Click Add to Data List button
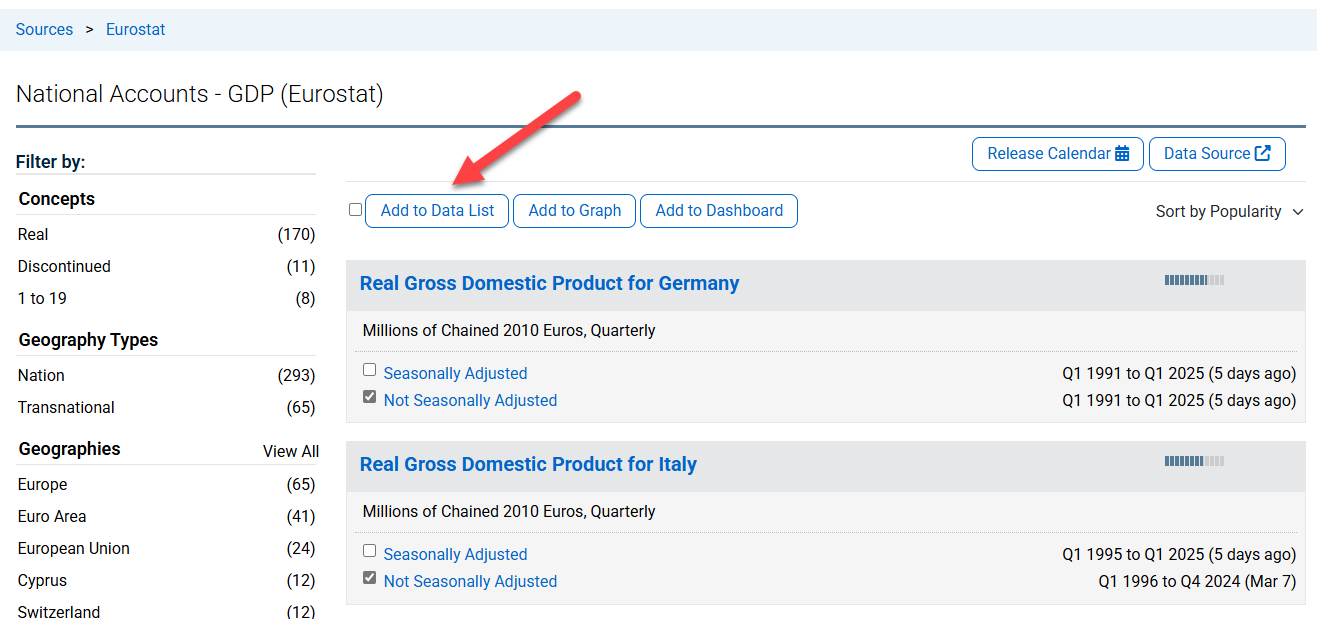 (x=437, y=211)
